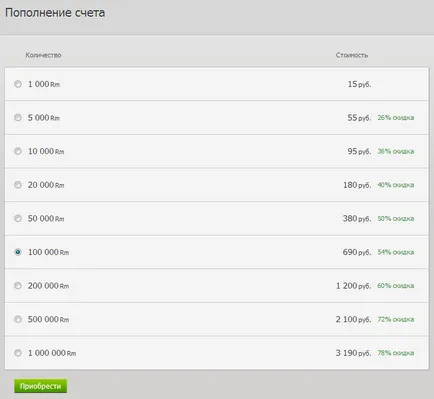Screen dimensions: 434x399
Task: Click the 72% скидка discount label
Action: pos(396,319)
